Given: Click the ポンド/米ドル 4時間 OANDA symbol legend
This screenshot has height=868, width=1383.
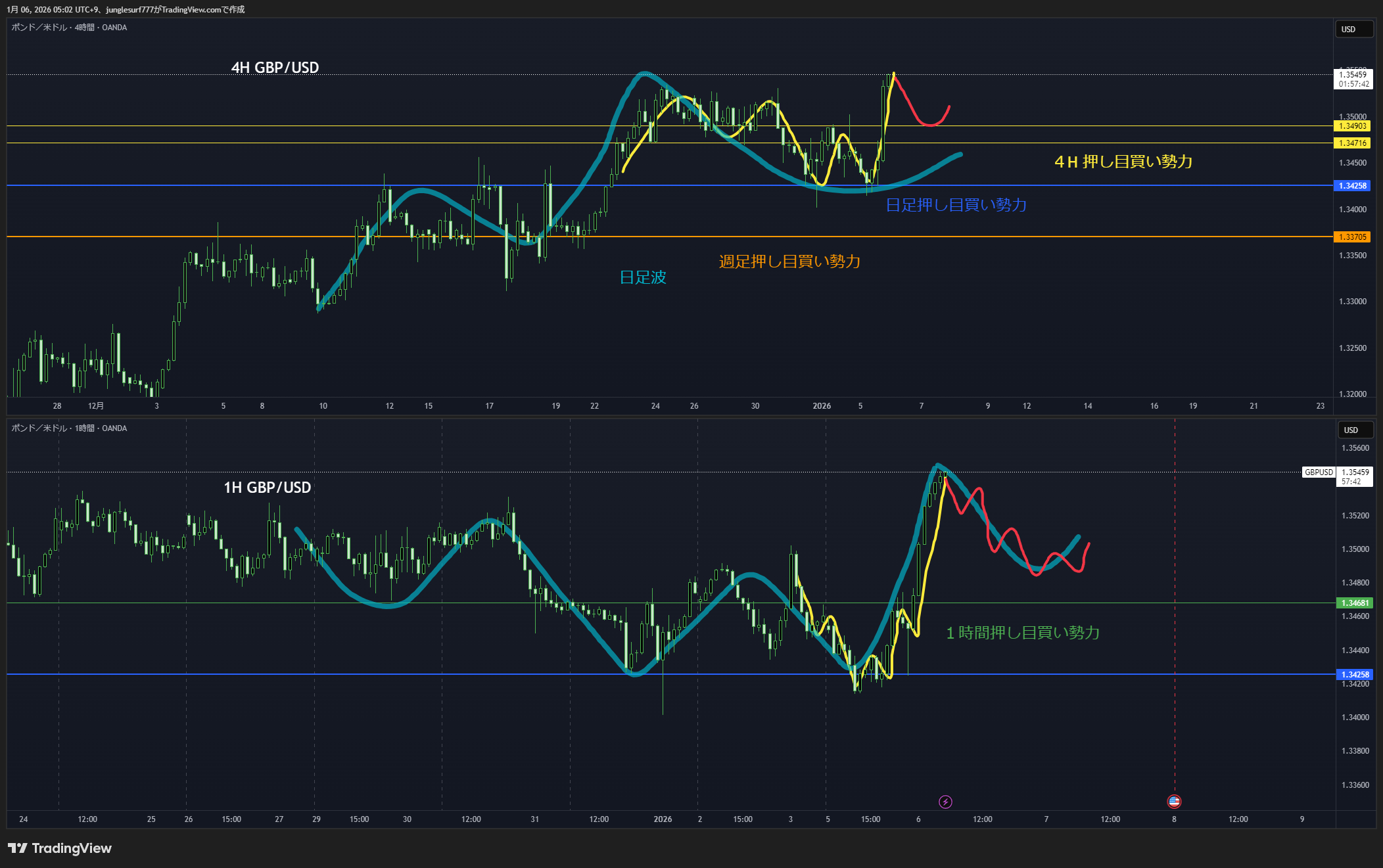Looking at the screenshot, I should click(69, 28).
